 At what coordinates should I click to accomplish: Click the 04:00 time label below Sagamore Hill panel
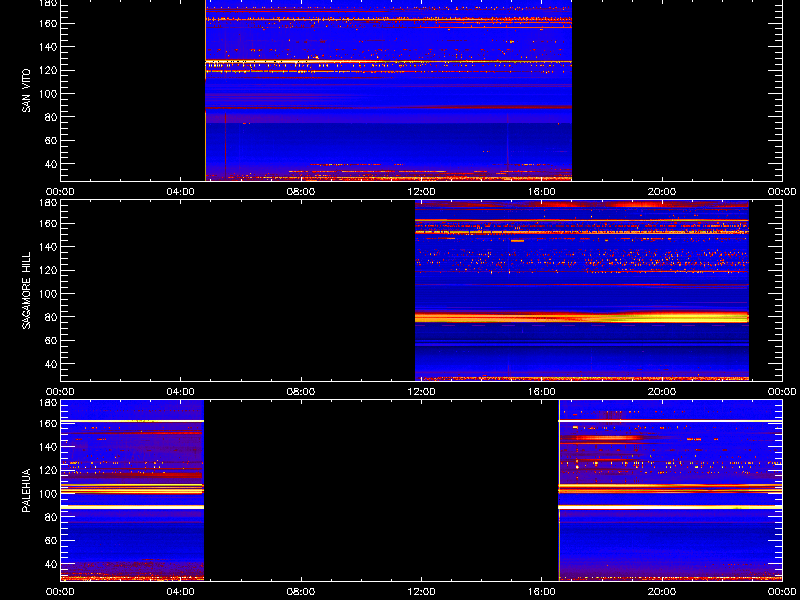click(181, 392)
